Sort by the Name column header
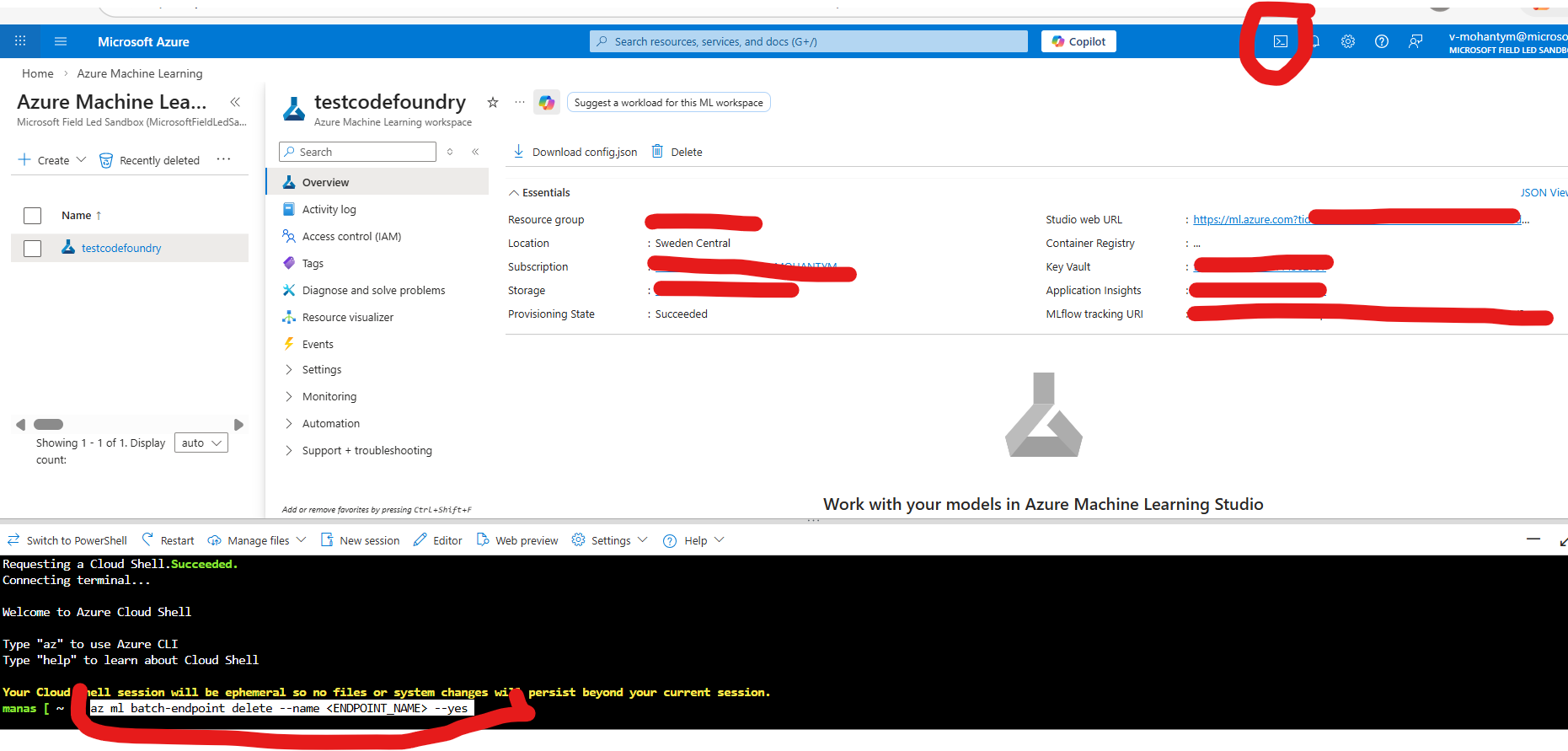This screenshot has width=1568, height=751. pyautogui.click(x=81, y=216)
